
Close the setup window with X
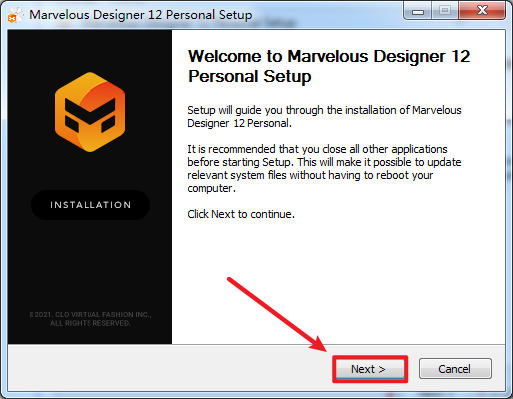coord(482,11)
